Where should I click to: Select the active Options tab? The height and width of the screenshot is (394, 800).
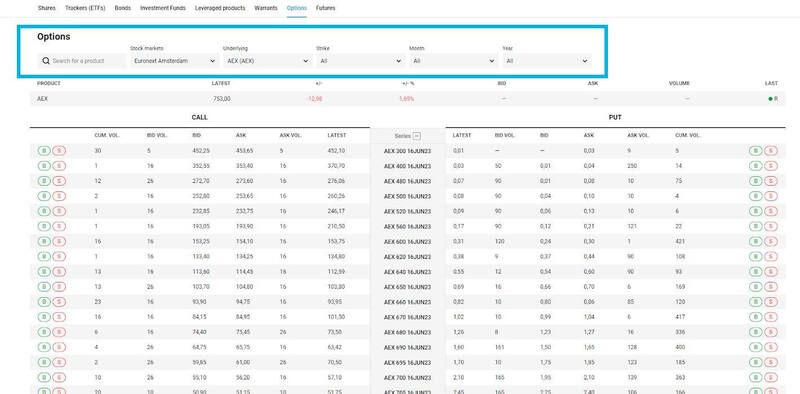[x=296, y=8]
